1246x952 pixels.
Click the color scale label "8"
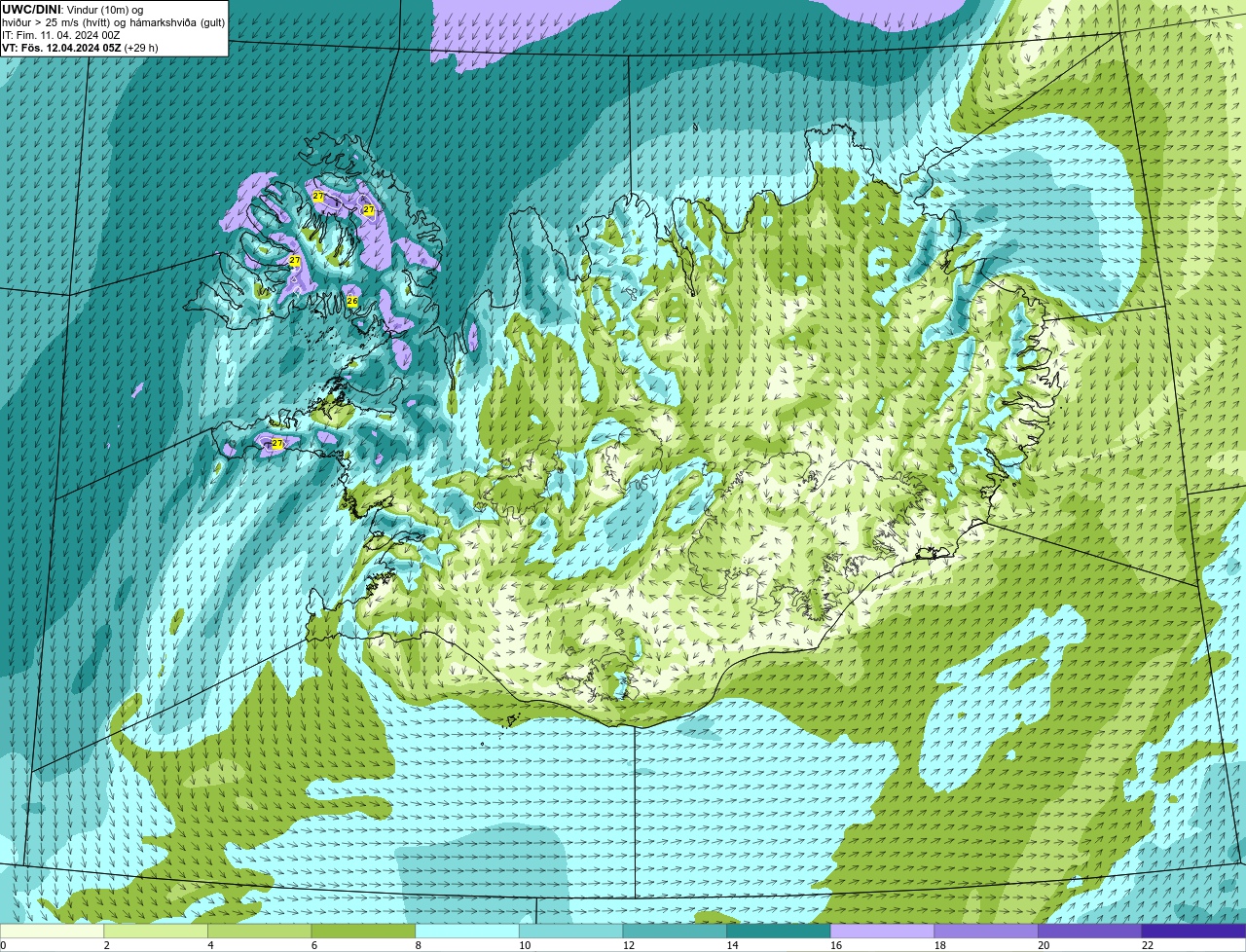[417, 945]
